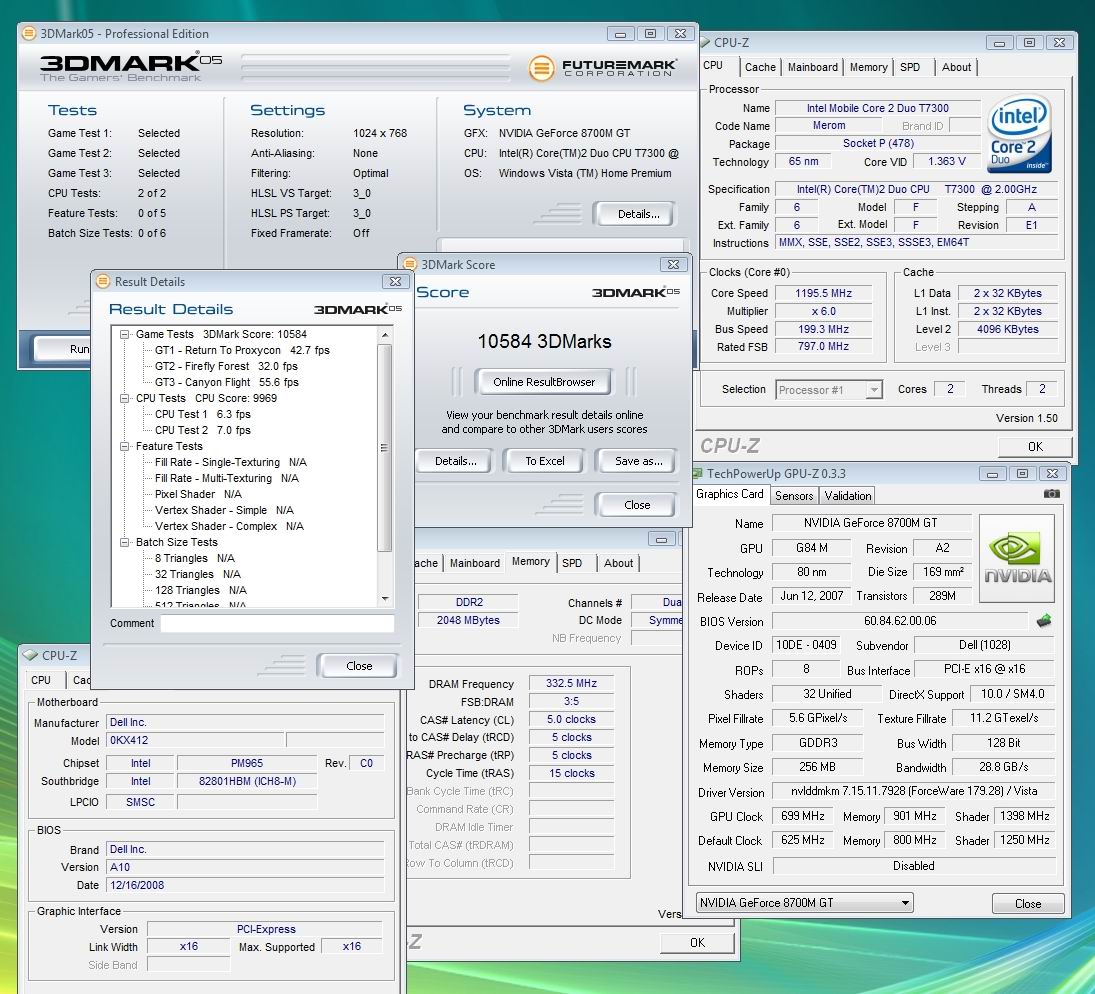Open Mainboard tab in the middle CPU-Z window
The image size is (1095, 994).
(x=475, y=563)
